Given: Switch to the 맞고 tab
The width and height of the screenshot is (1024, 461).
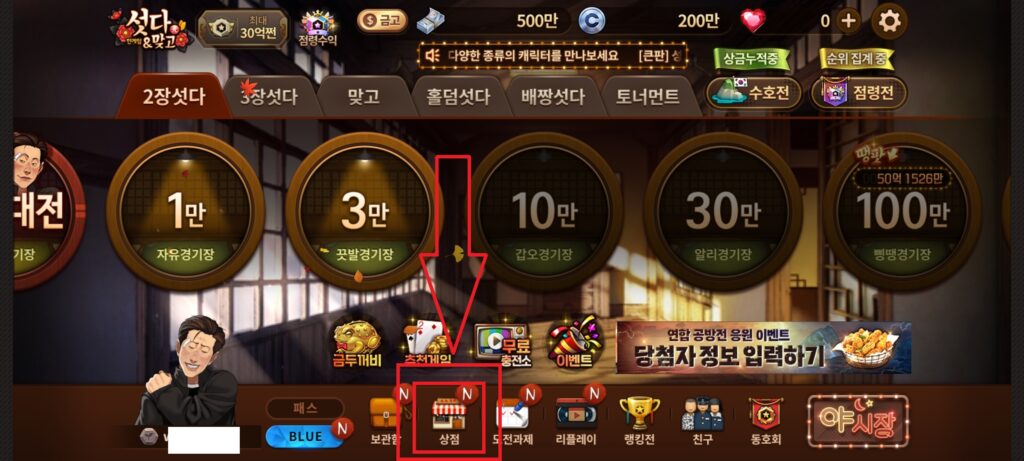Looking at the screenshot, I should [x=364, y=97].
